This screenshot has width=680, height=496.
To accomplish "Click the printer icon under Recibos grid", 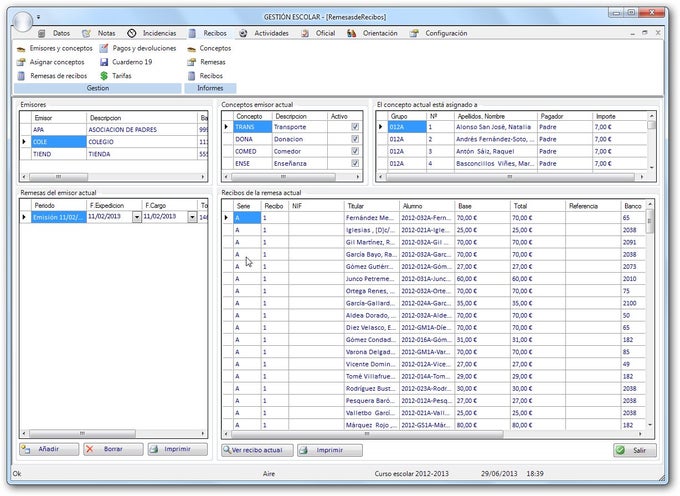I will pos(304,450).
